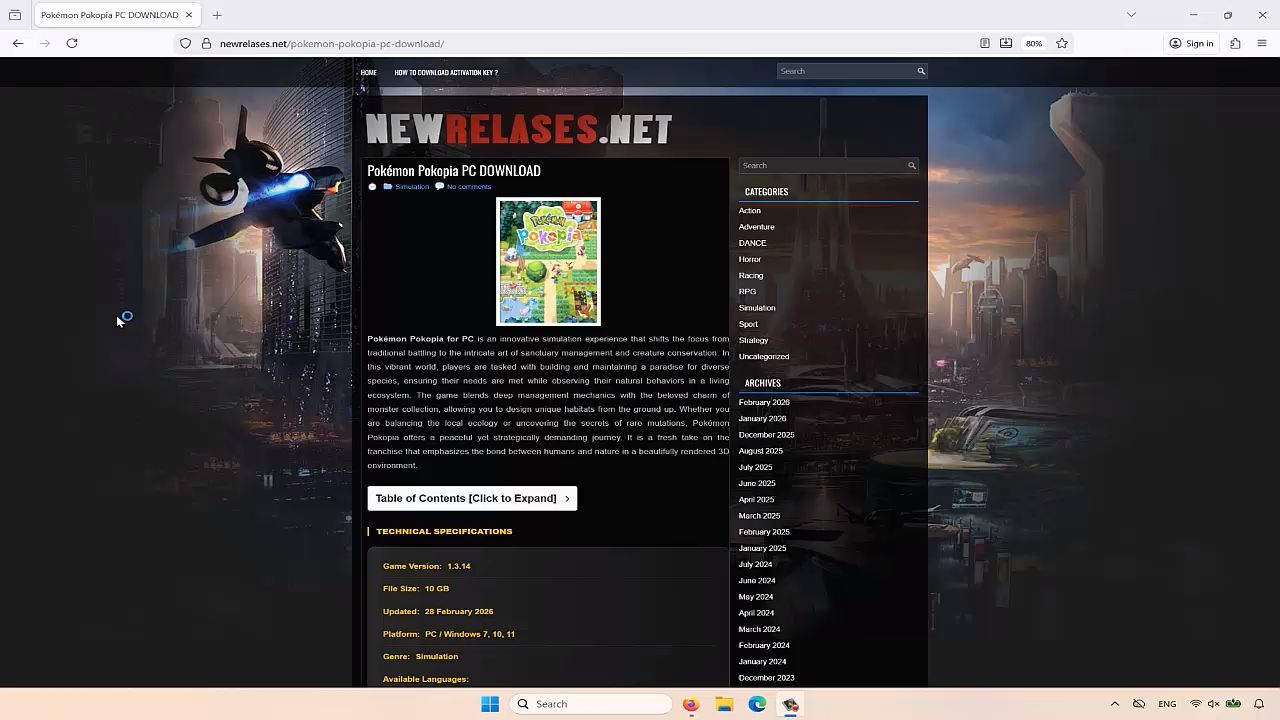Viewport: 1280px width, 720px height.
Task: Open the Simulation category in sidebar
Action: pos(757,308)
